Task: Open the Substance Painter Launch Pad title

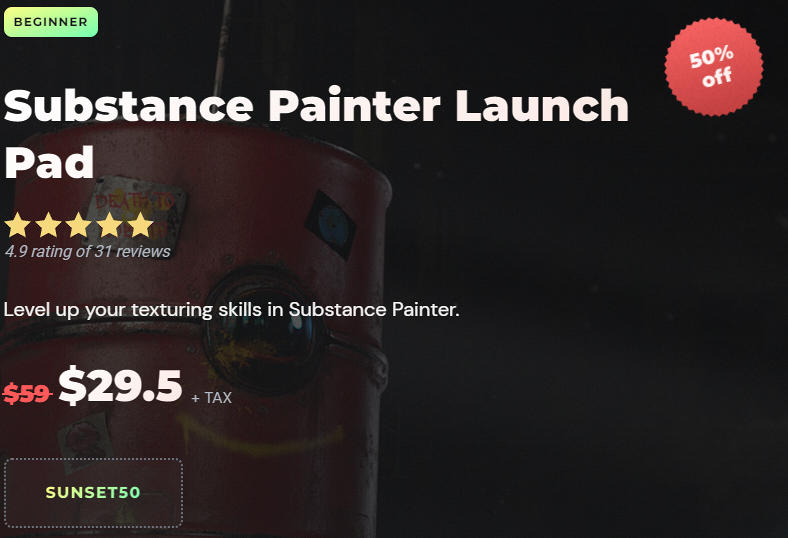Action: pos(316,134)
